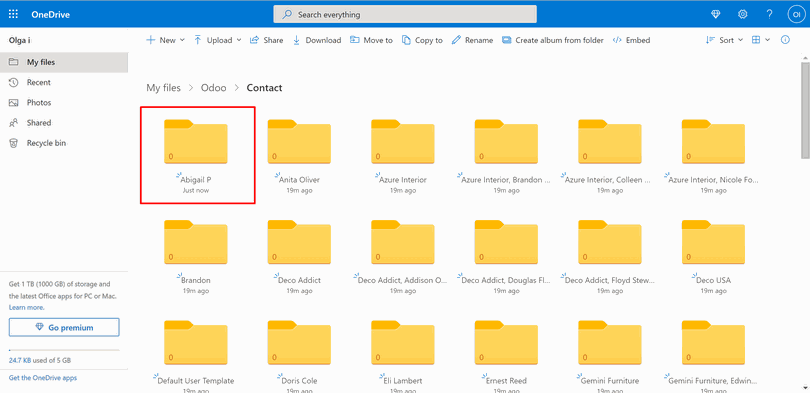Click the vertical scrollbar thumb
Screen dimensions: 810x393
[x=805, y=111]
